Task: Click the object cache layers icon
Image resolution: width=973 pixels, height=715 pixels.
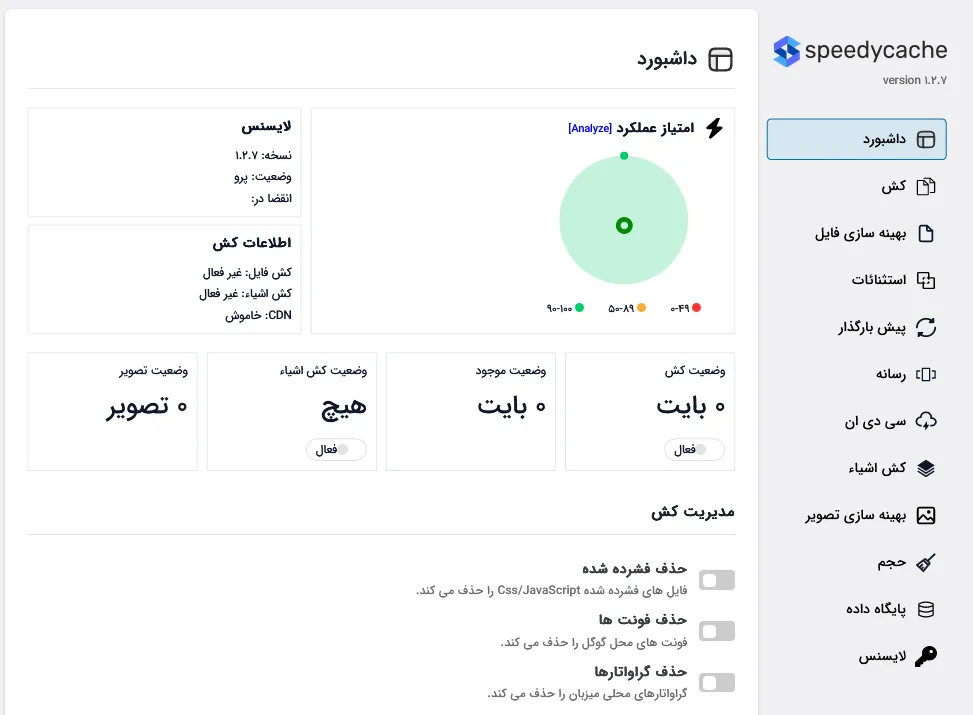Action: pos(926,468)
